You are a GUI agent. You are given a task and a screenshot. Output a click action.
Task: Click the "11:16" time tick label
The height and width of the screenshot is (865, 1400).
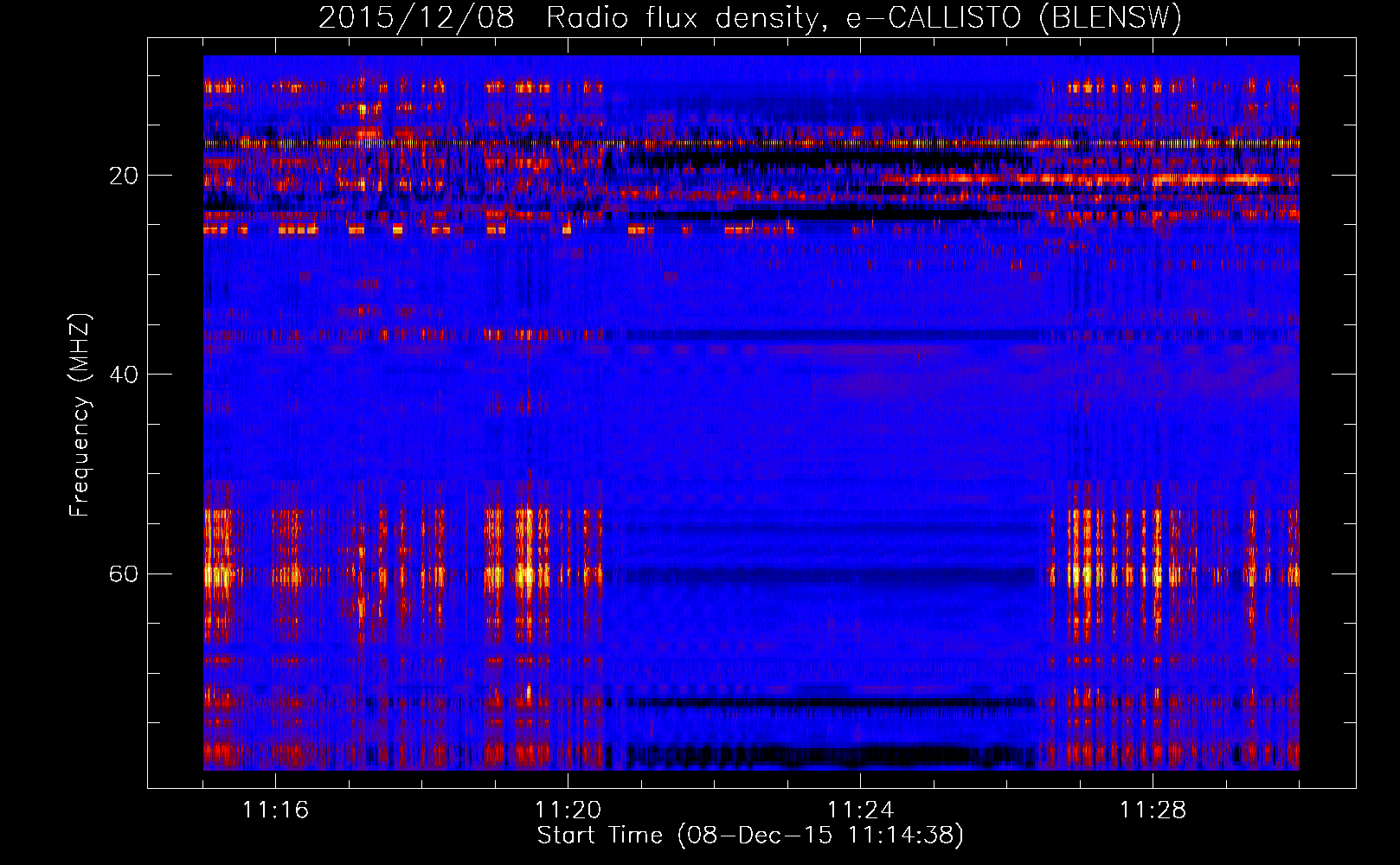(x=275, y=810)
